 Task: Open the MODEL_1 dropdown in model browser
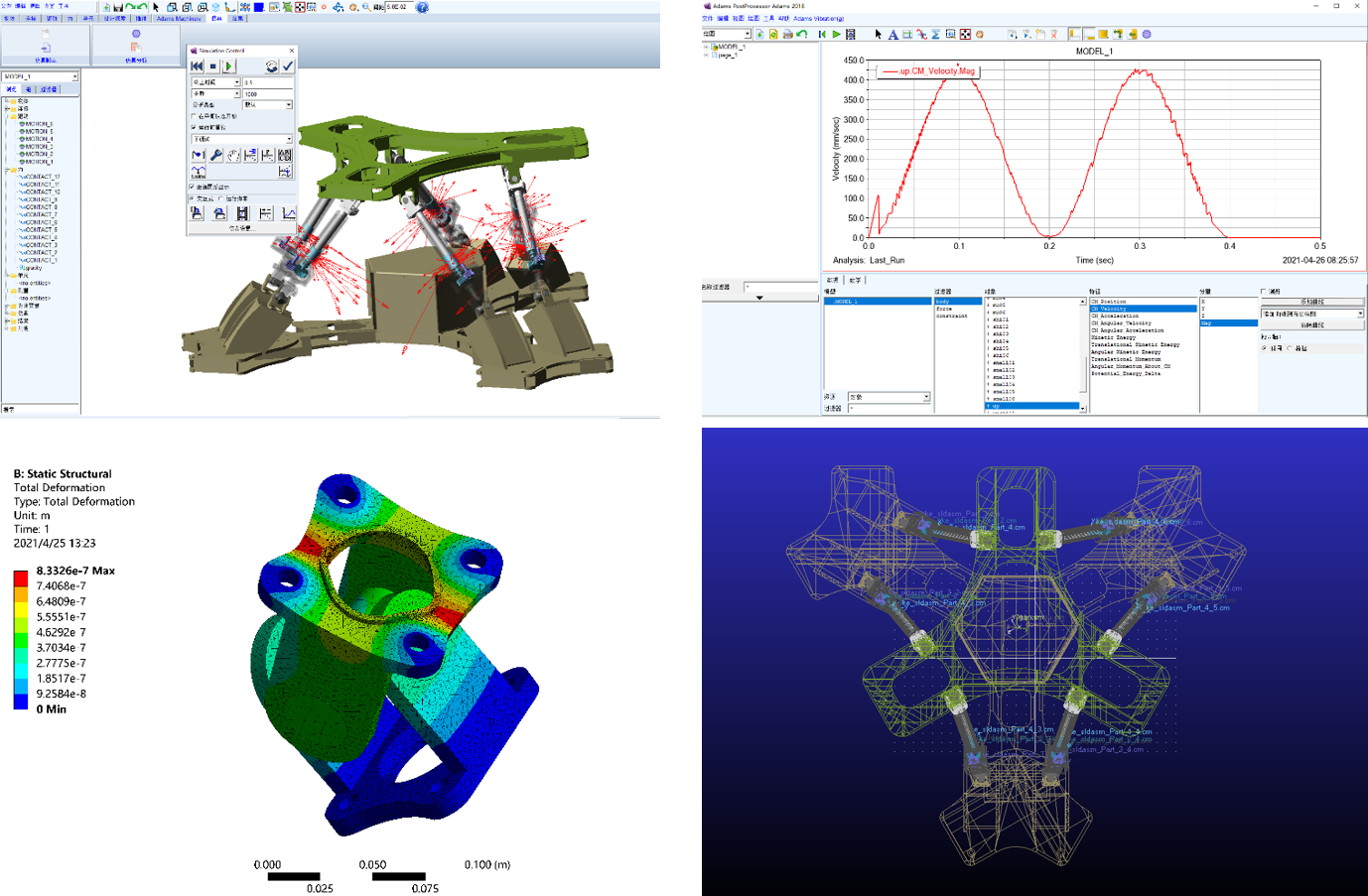click(74, 76)
